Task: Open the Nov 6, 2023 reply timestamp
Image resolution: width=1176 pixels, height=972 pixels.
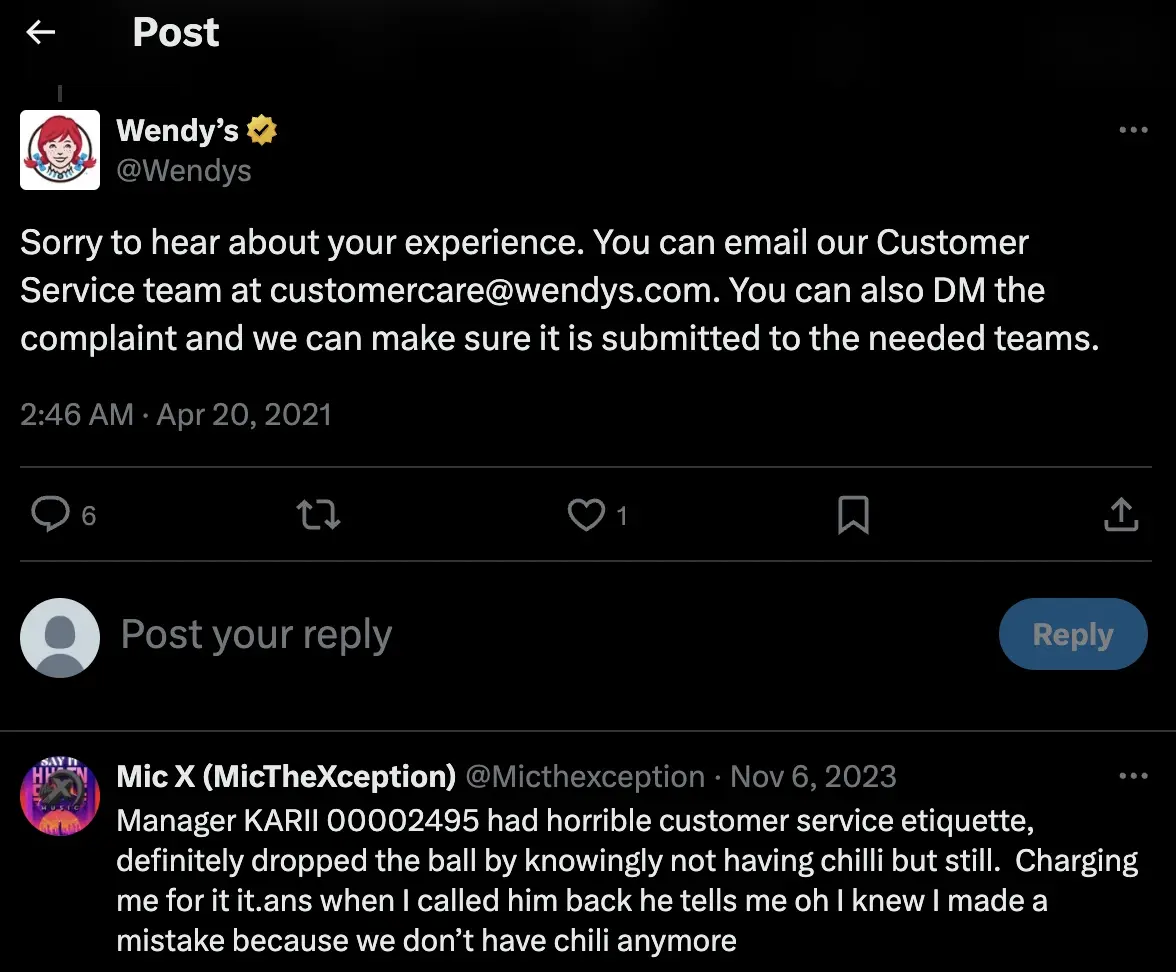Action: click(x=813, y=776)
